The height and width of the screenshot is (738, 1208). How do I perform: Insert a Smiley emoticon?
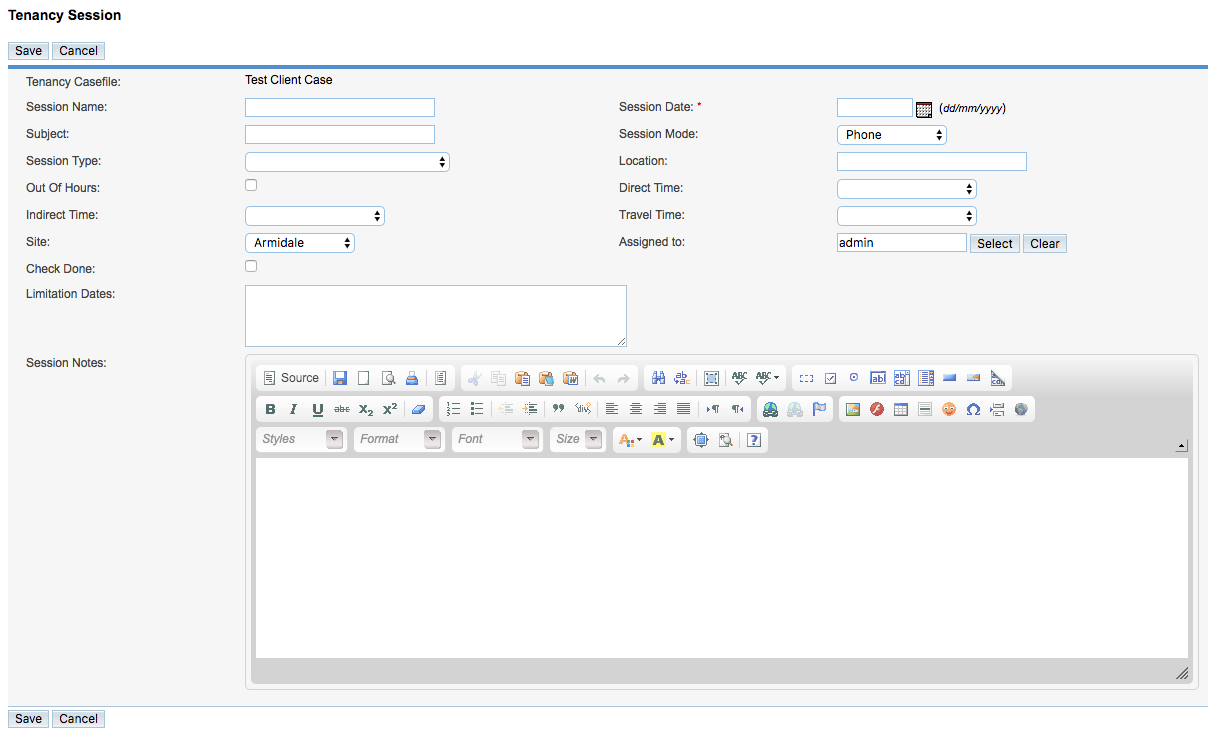(x=949, y=409)
